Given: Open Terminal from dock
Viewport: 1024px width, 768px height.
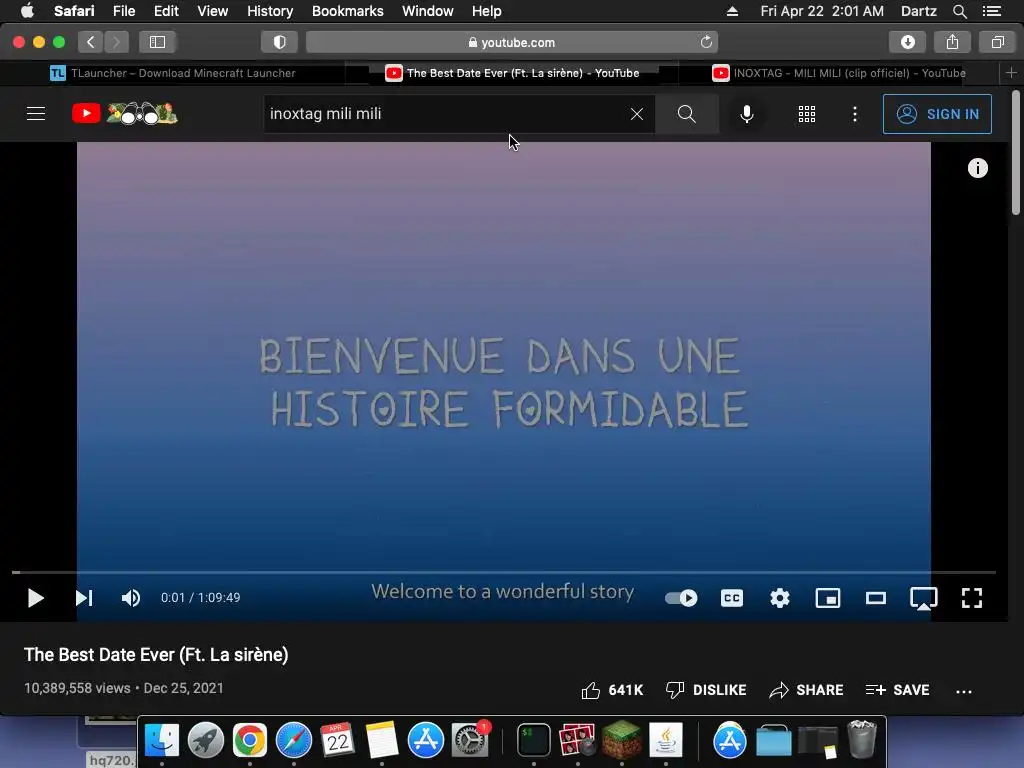Looking at the screenshot, I should click(x=534, y=740).
